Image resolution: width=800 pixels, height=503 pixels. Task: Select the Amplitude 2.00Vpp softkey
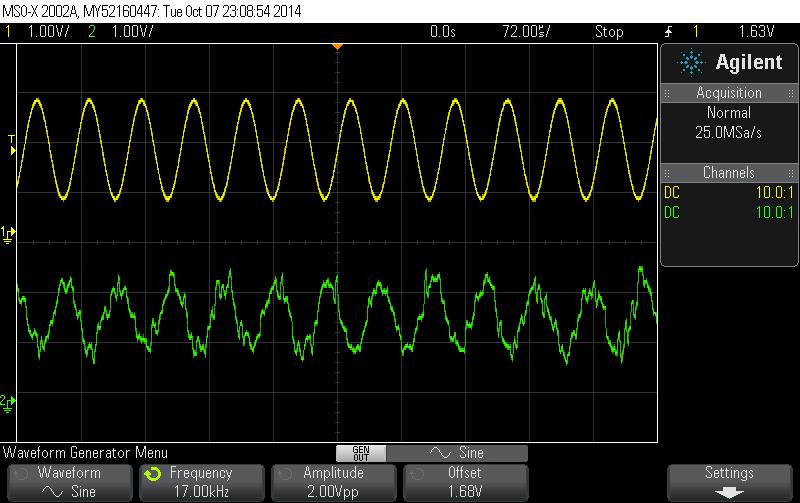pyautogui.click(x=334, y=483)
